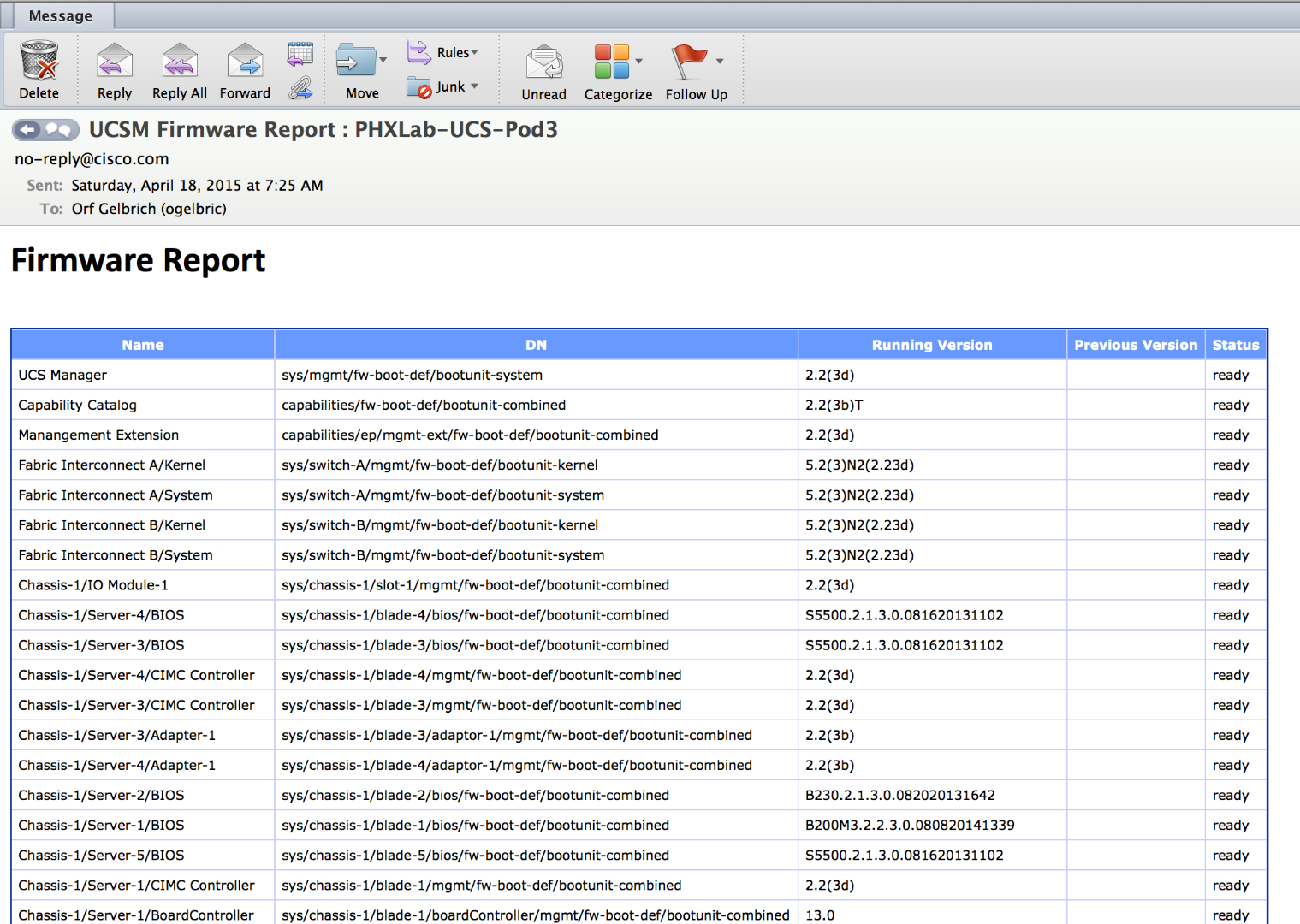Reply to the email
Viewport: 1300px width, 924px height.
click(115, 70)
